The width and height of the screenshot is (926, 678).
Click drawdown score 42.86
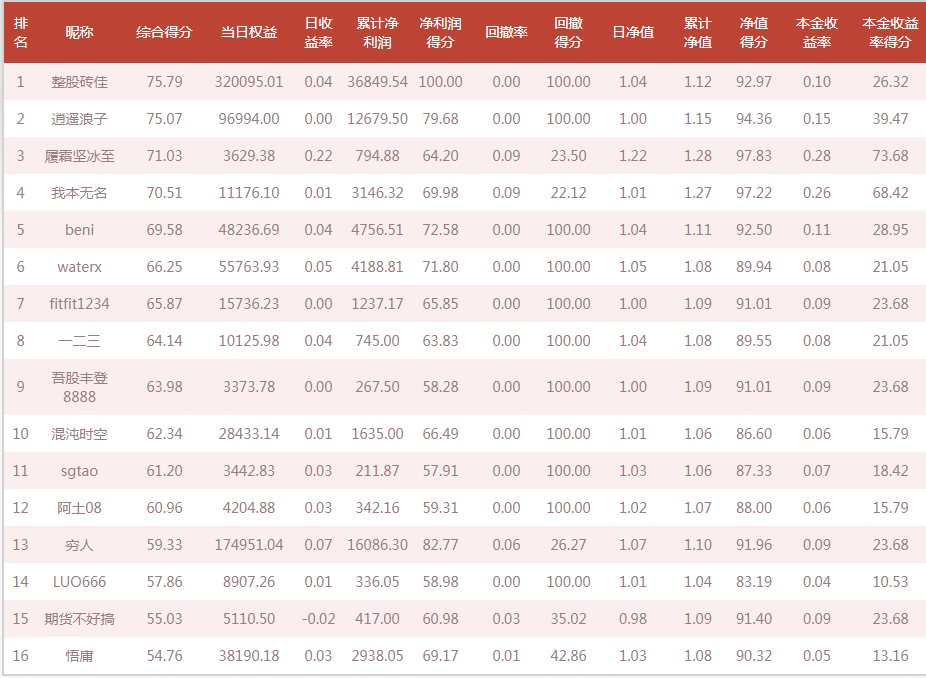568,656
